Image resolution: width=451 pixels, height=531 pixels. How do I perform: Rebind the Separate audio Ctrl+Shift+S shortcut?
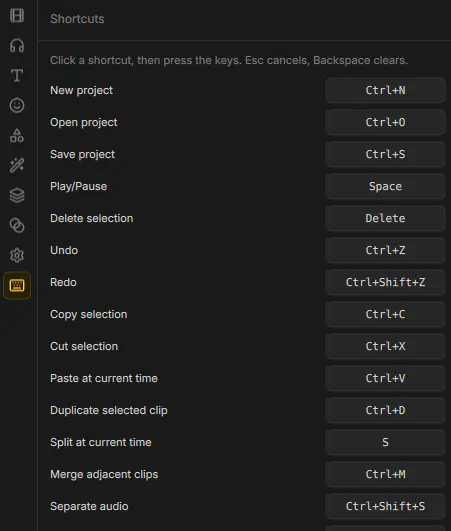(385, 506)
